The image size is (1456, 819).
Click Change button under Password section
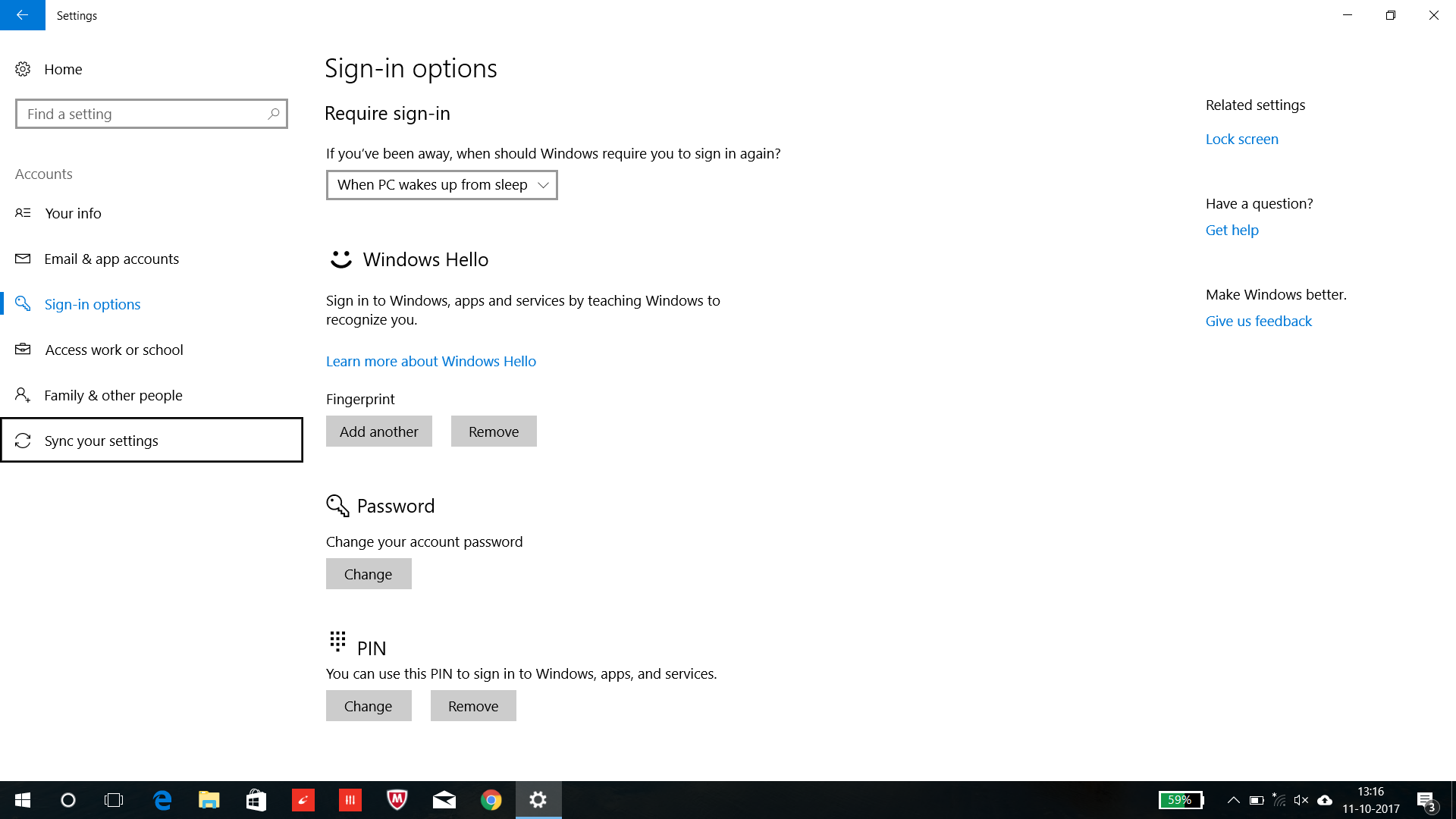tap(368, 573)
